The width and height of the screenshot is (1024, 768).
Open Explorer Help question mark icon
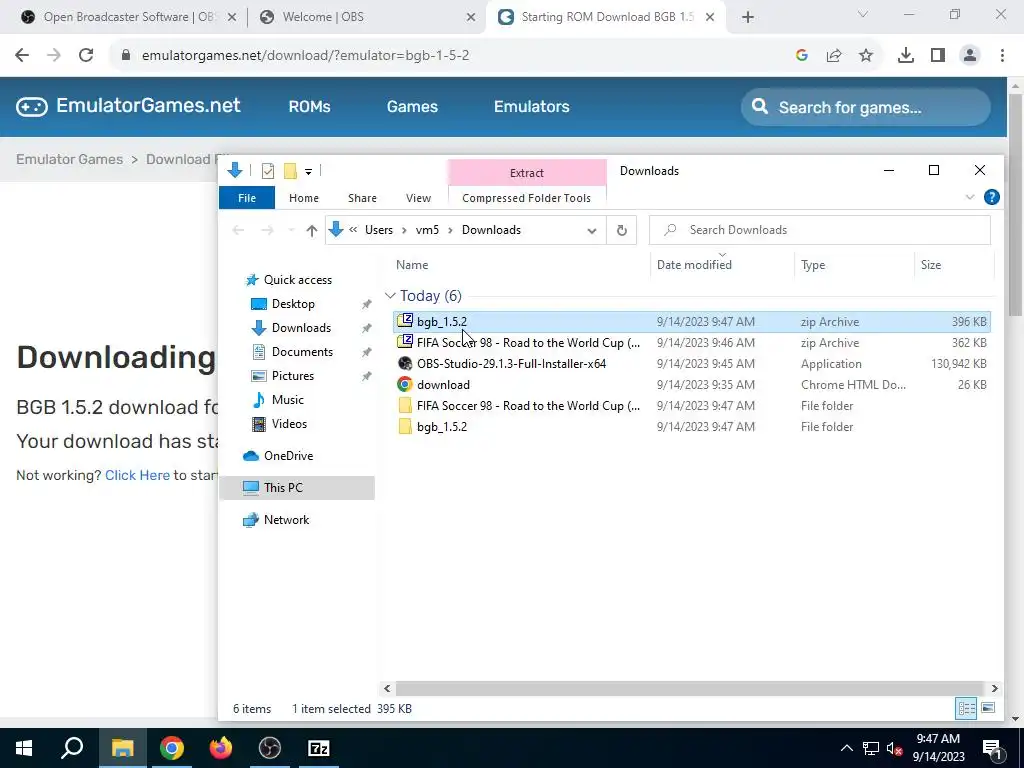[991, 197]
